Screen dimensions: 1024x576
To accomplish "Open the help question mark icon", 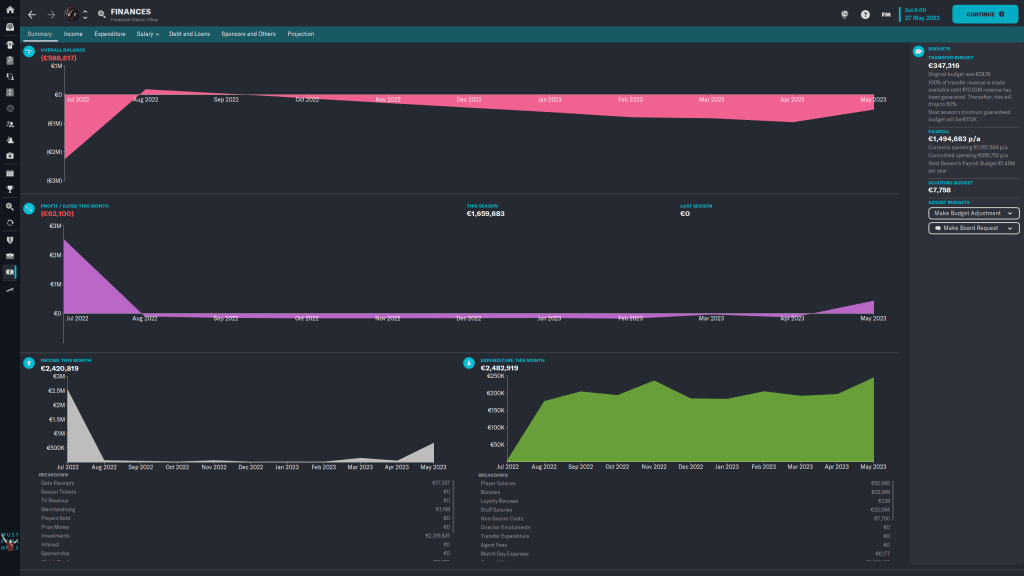I will (x=865, y=15).
